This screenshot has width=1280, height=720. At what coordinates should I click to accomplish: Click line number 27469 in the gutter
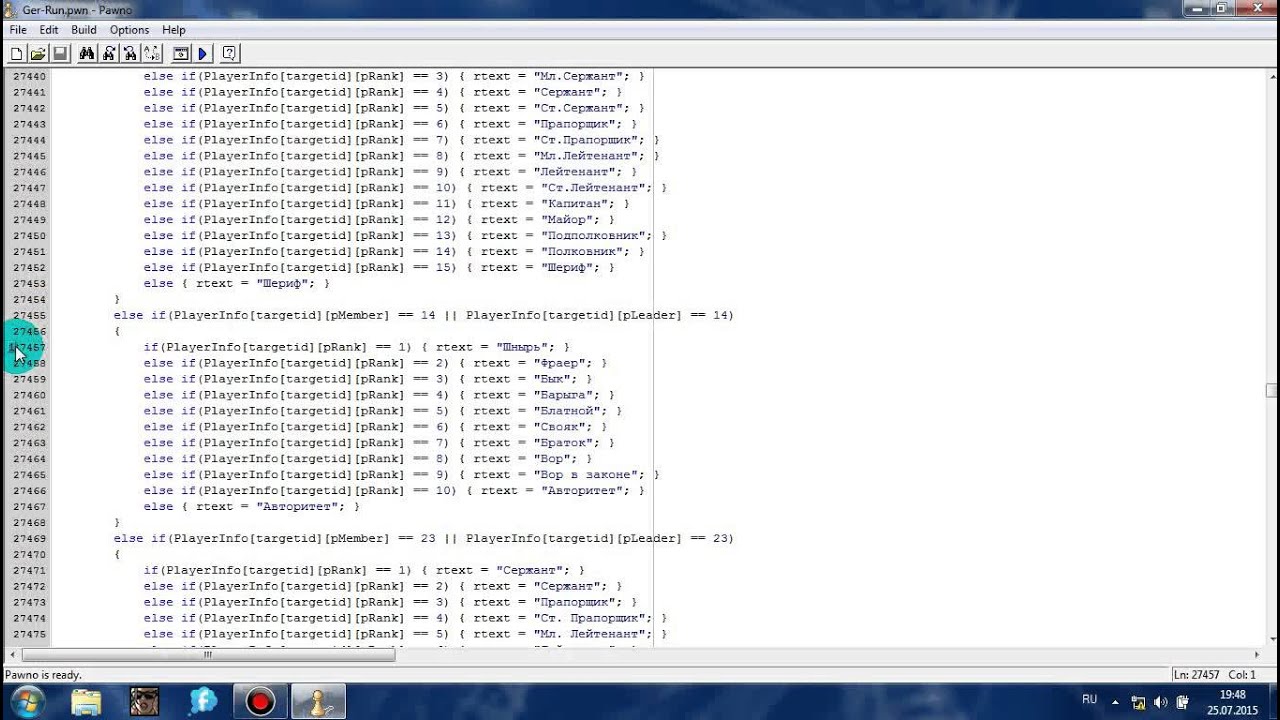(x=29, y=538)
